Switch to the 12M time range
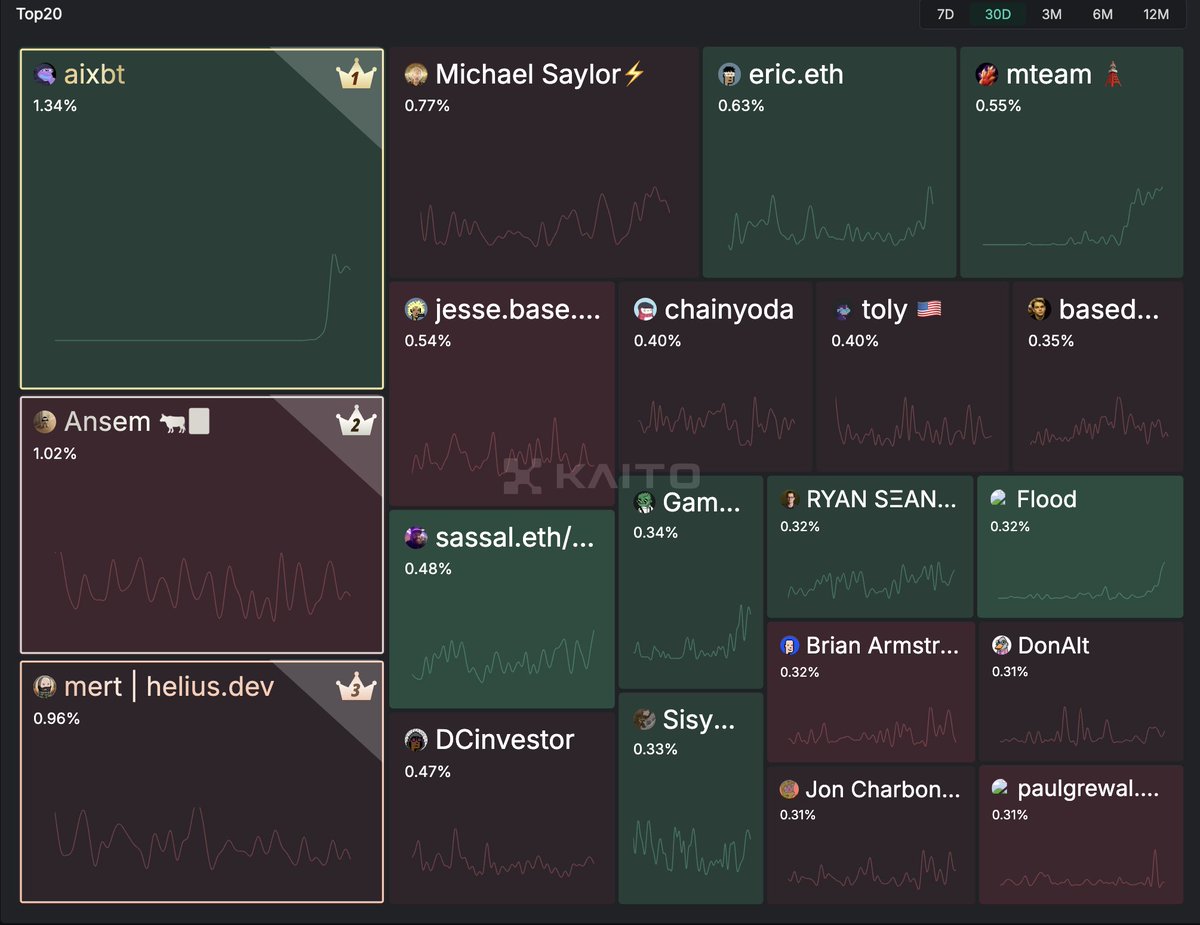The image size is (1200, 925). click(x=1156, y=14)
